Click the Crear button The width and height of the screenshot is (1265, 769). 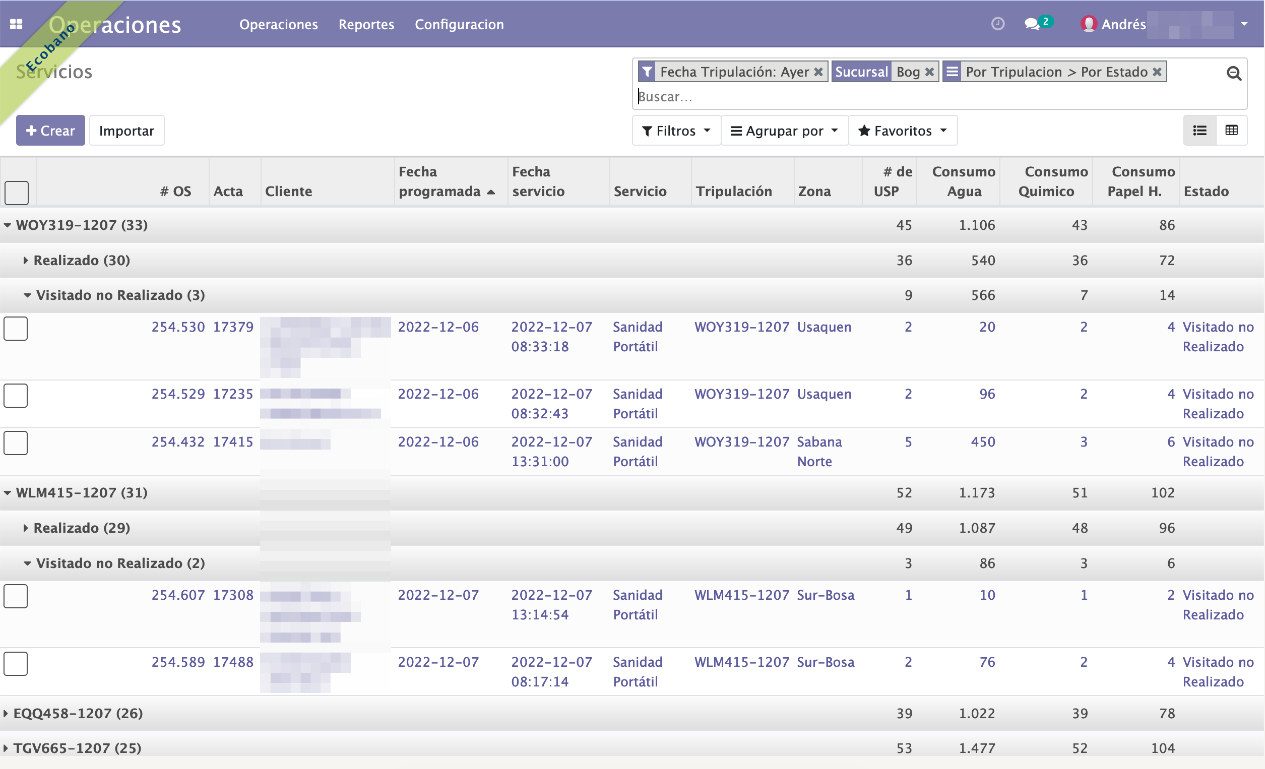[50, 131]
